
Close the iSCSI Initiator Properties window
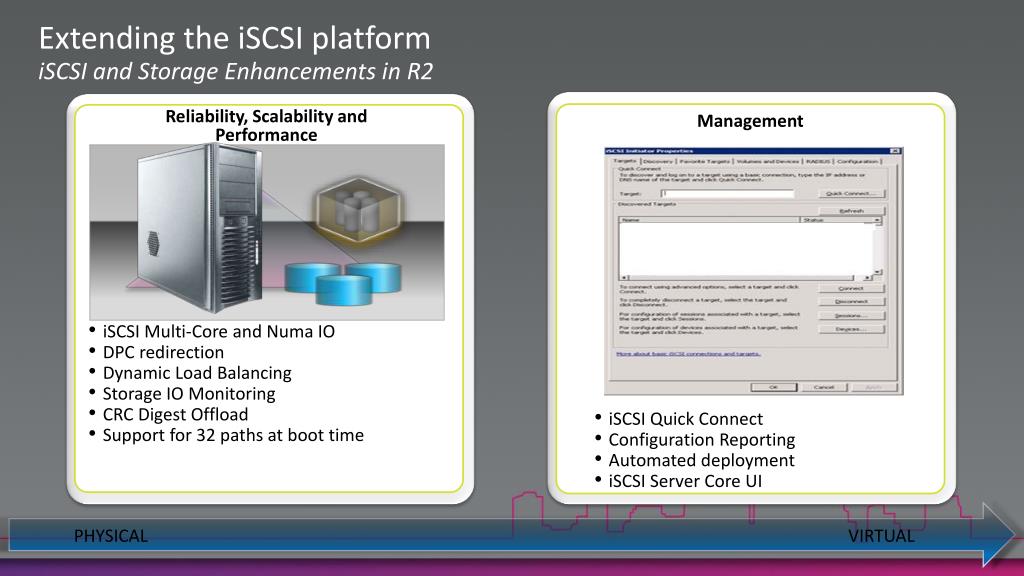coord(895,151)
